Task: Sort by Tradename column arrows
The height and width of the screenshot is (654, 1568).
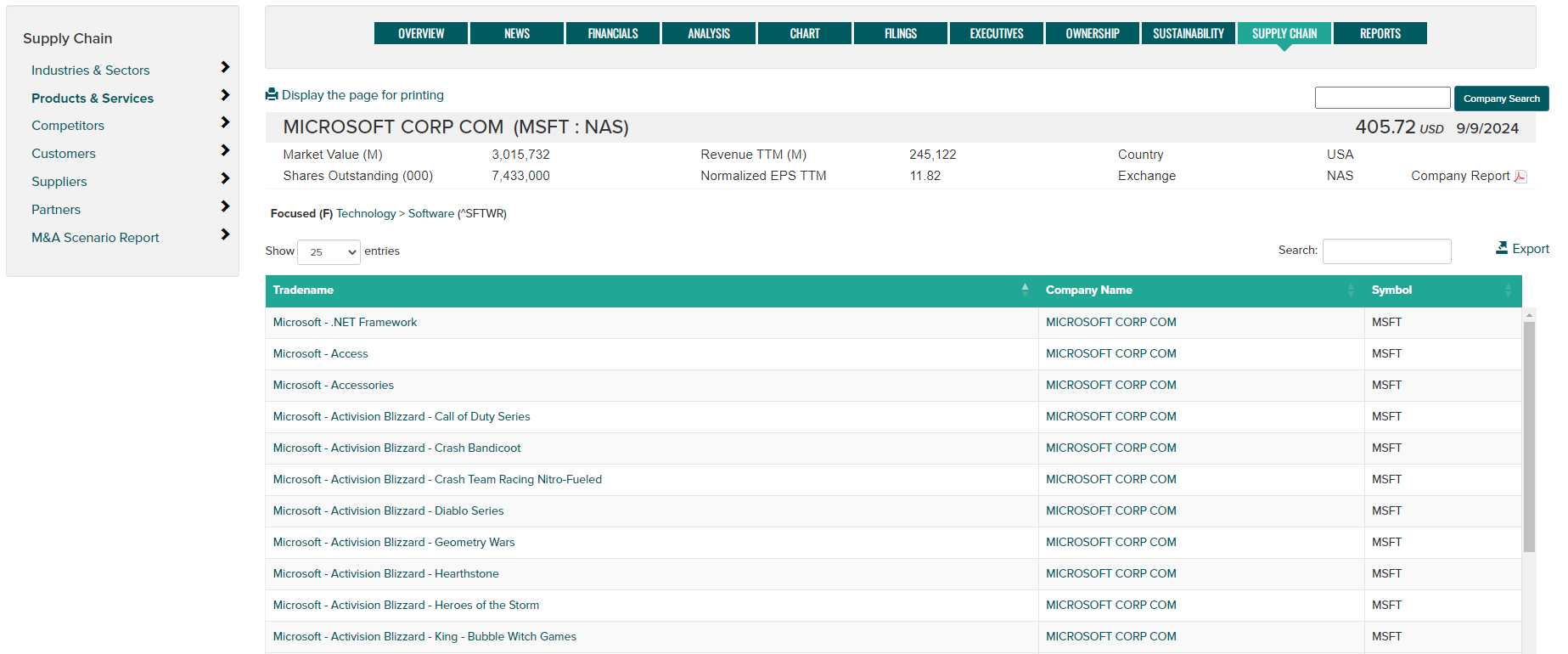Action: (1025, 290)
